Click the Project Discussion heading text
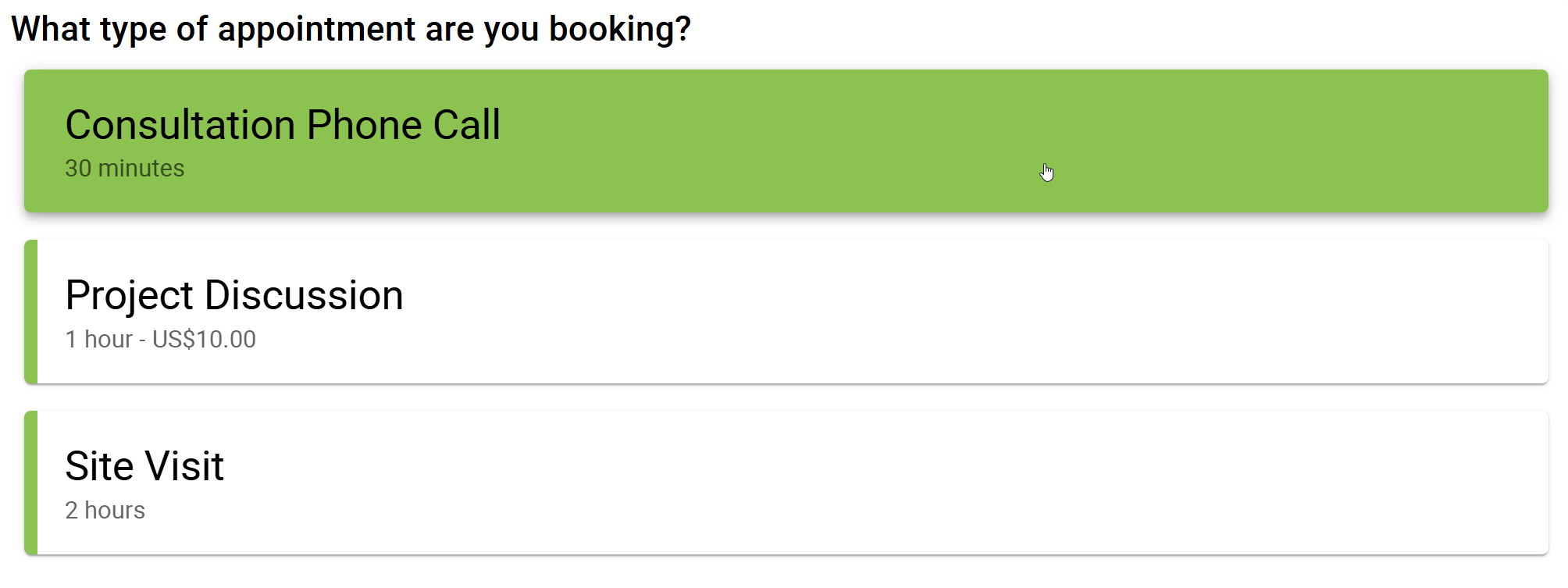The width and height of the screenshot is (1568, 588). (x=235, y=295)
